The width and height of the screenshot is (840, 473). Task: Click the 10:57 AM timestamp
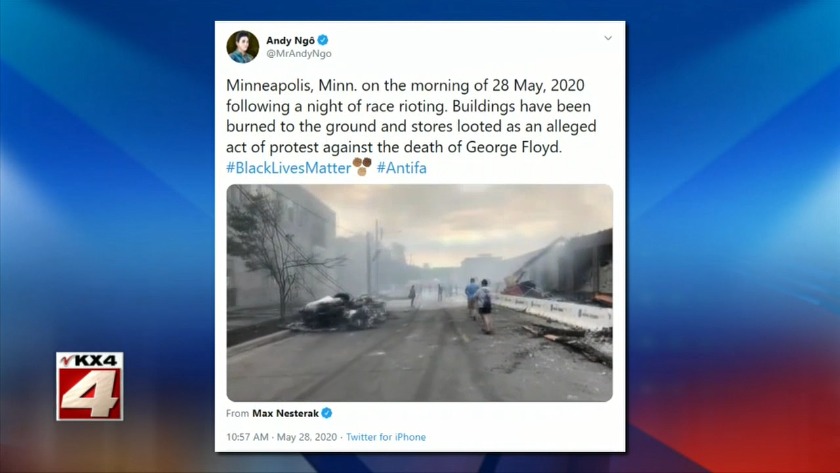coord(248,437)
